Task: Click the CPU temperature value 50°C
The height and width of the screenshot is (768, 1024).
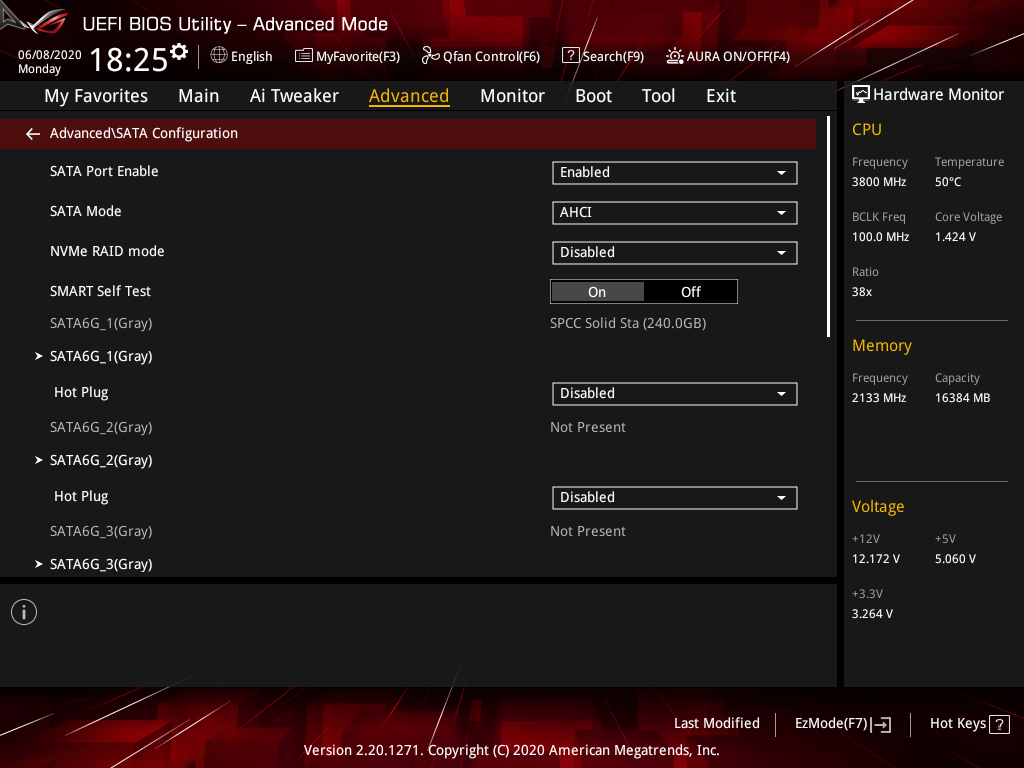Action: coord(948,182)
